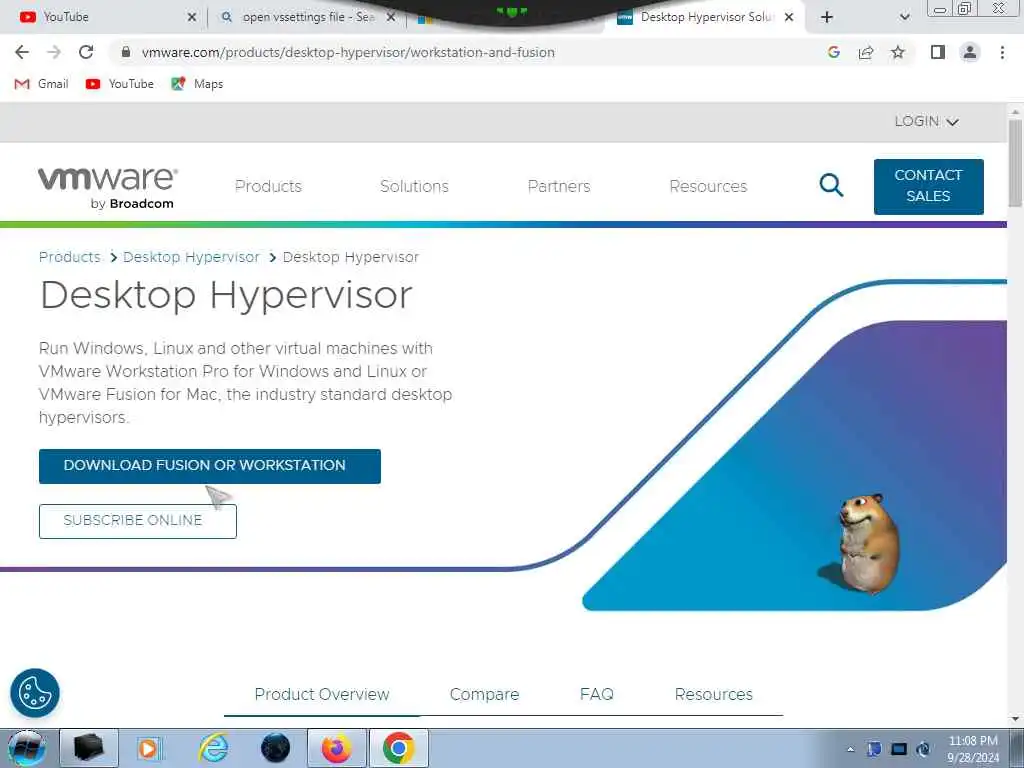Click the site search magnifier icon
This screenshot has width=1024, height=768.
click(831, 185)
